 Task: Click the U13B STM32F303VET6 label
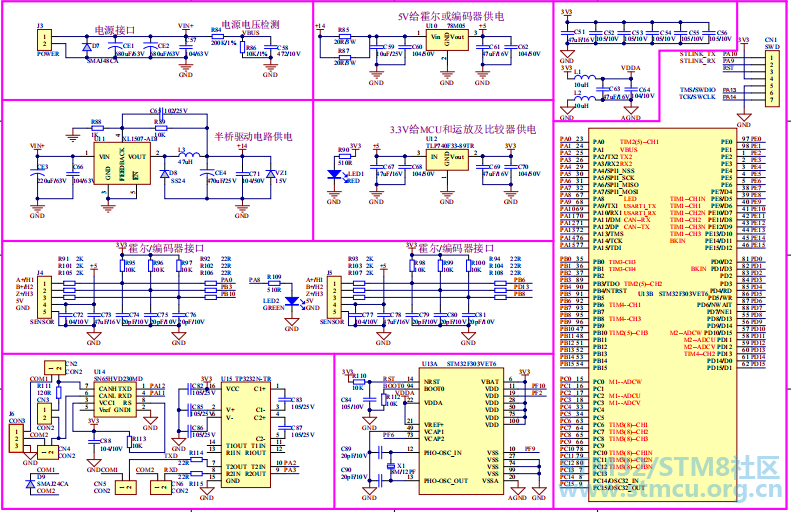coord(673,294)
